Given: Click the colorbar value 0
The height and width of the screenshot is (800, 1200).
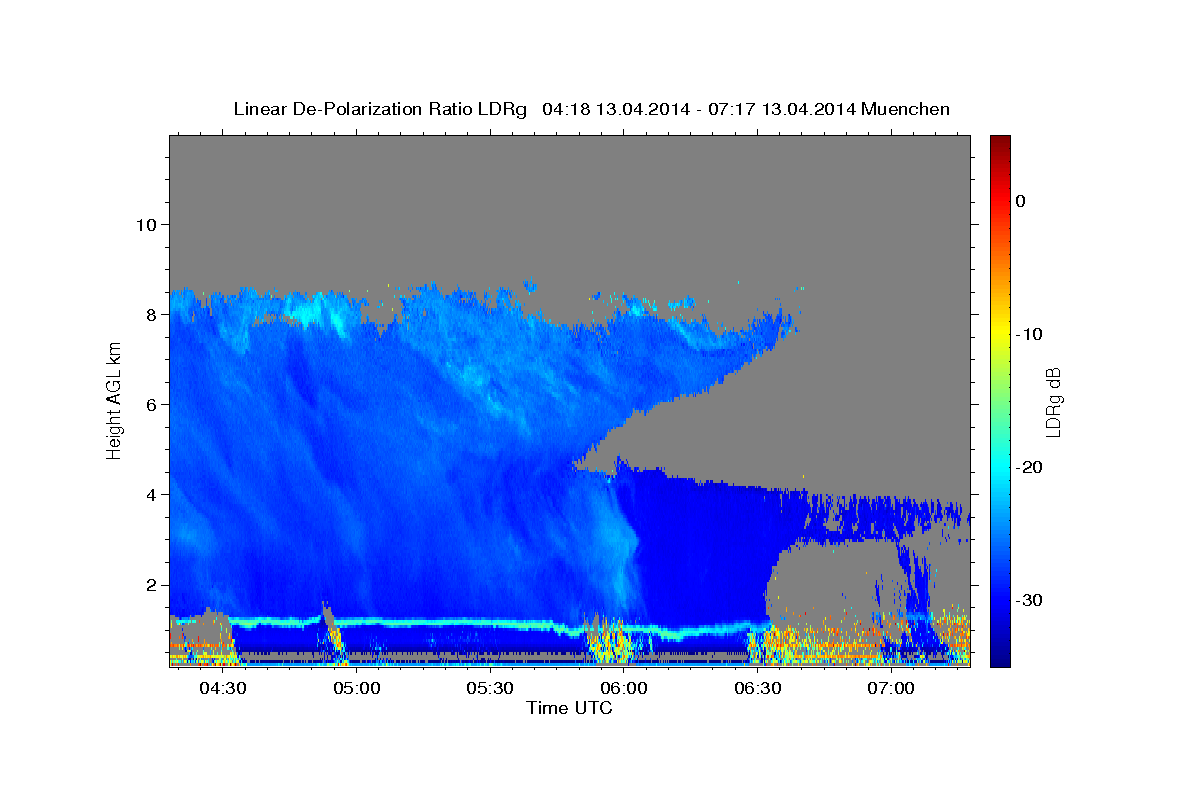Looking at the screenshot, I should [1021, 201].
